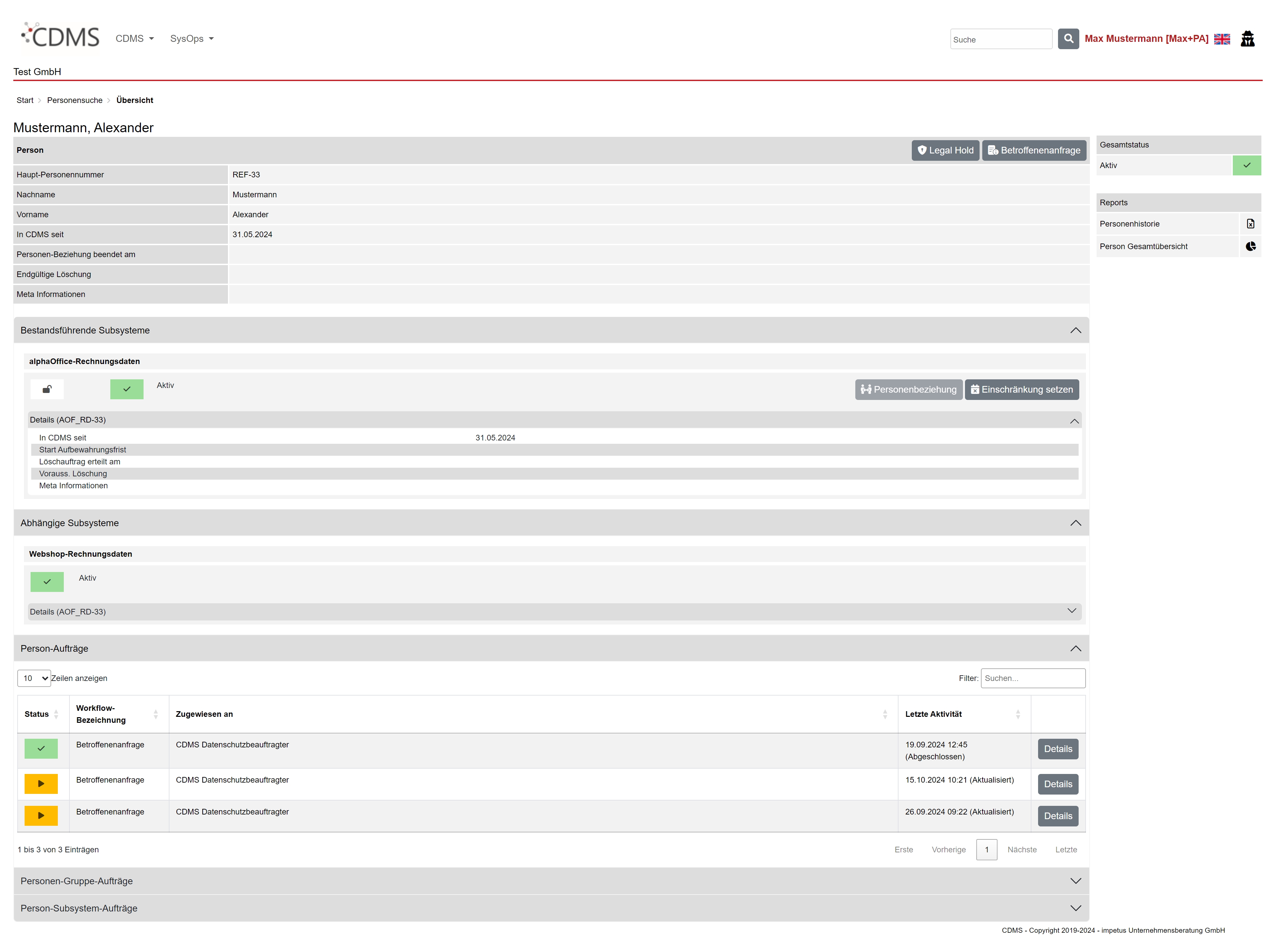Click the CDMS logo
1276x952 pixels.
tap(60, 37)
